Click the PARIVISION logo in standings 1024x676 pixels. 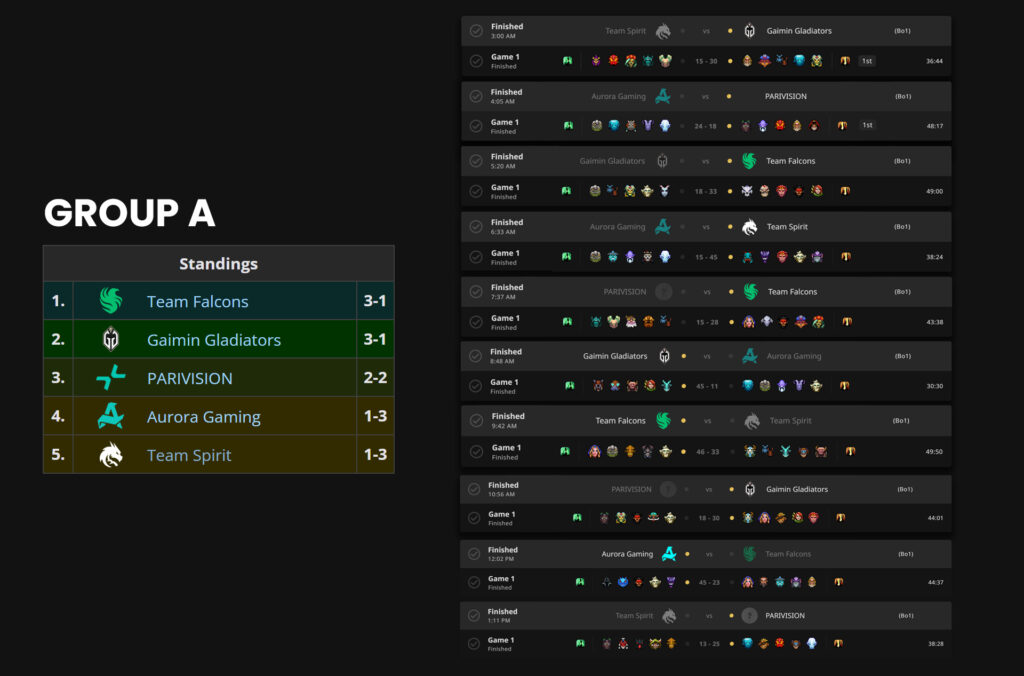click(111, 378)
